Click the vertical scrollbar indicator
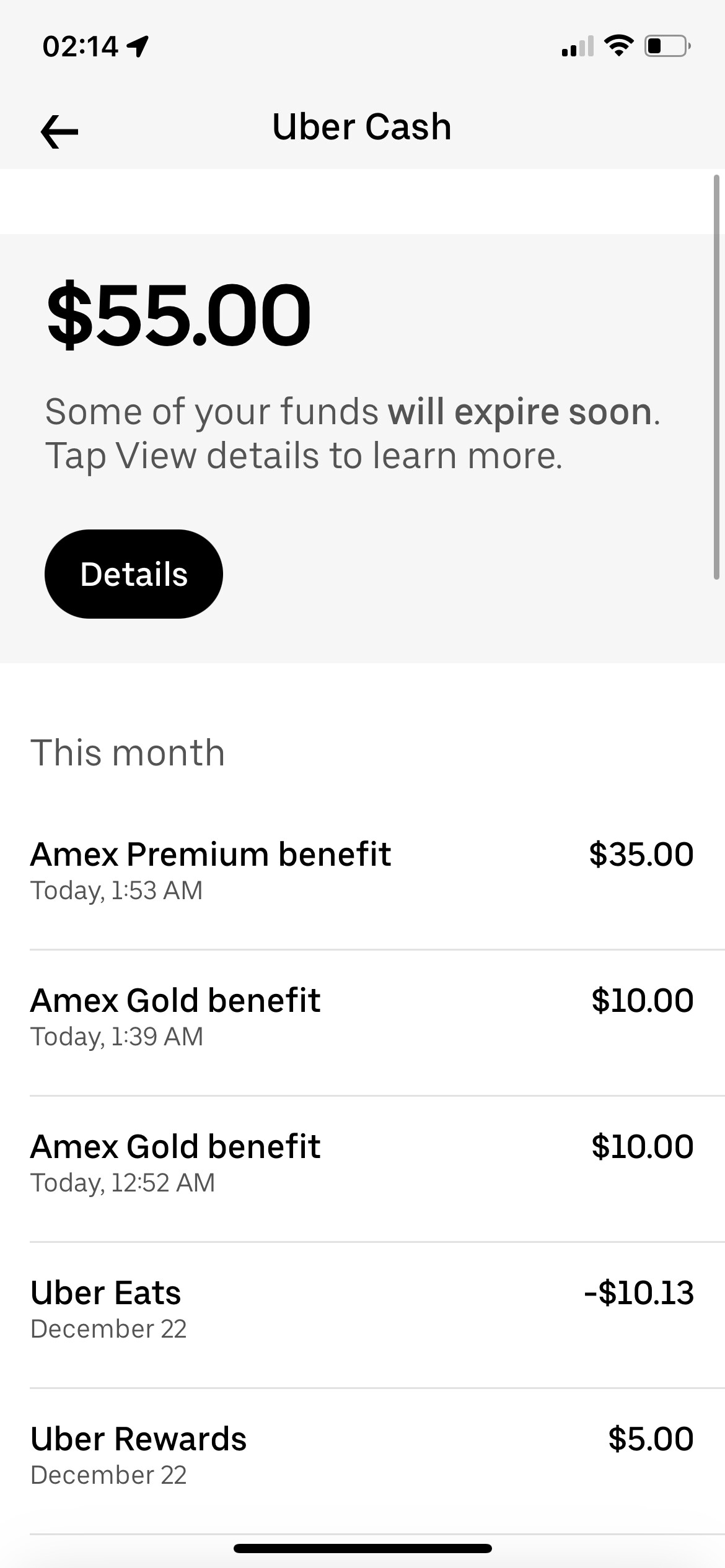The width and height of the screenshot is (725, 1568). click(716, 378)
